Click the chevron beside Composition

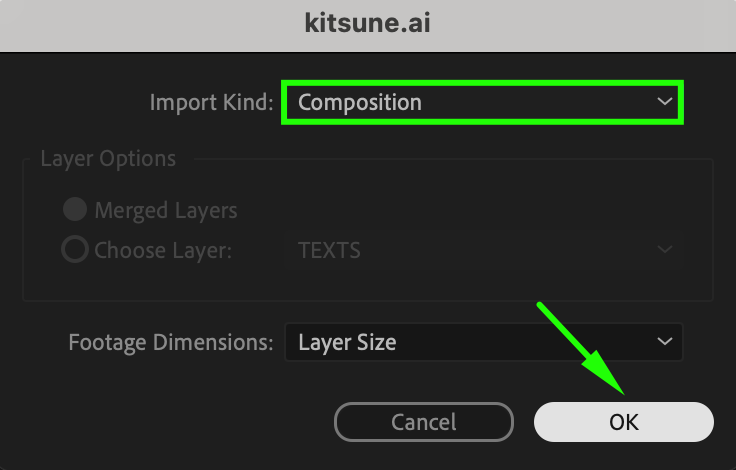(664, 102)
